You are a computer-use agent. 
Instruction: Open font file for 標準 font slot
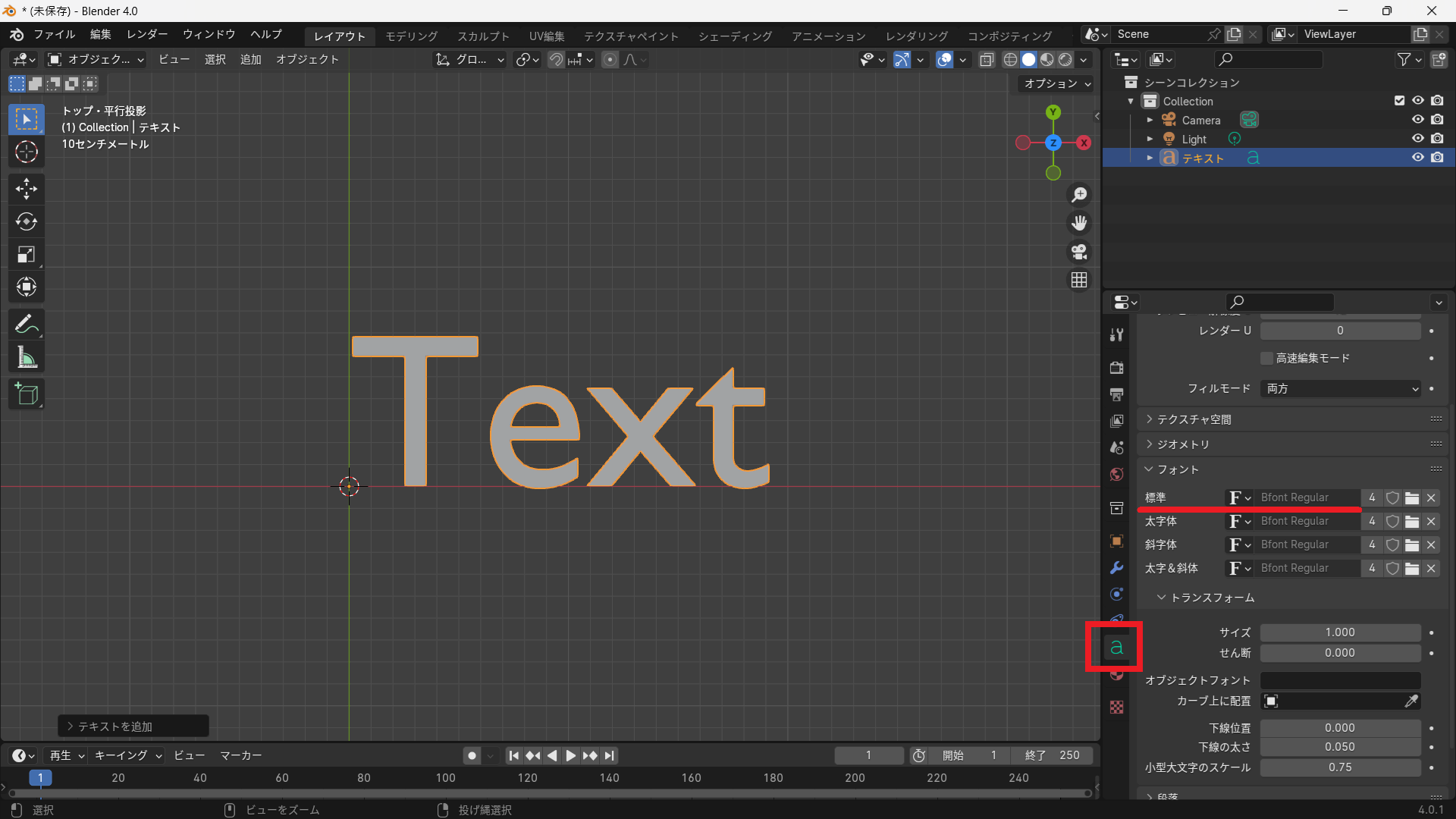1412,498
